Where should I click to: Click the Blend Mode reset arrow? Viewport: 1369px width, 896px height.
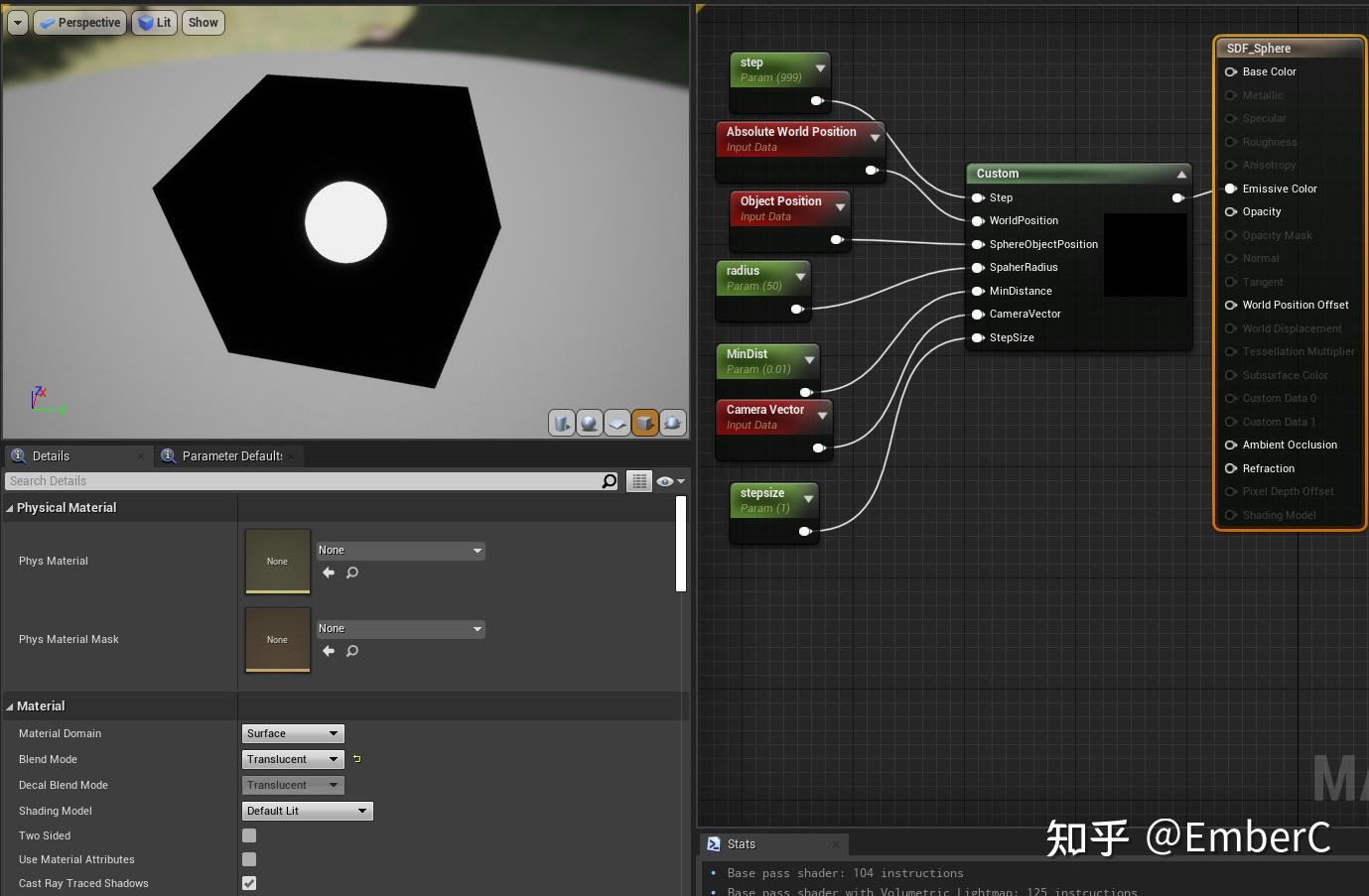click(356, 758)
